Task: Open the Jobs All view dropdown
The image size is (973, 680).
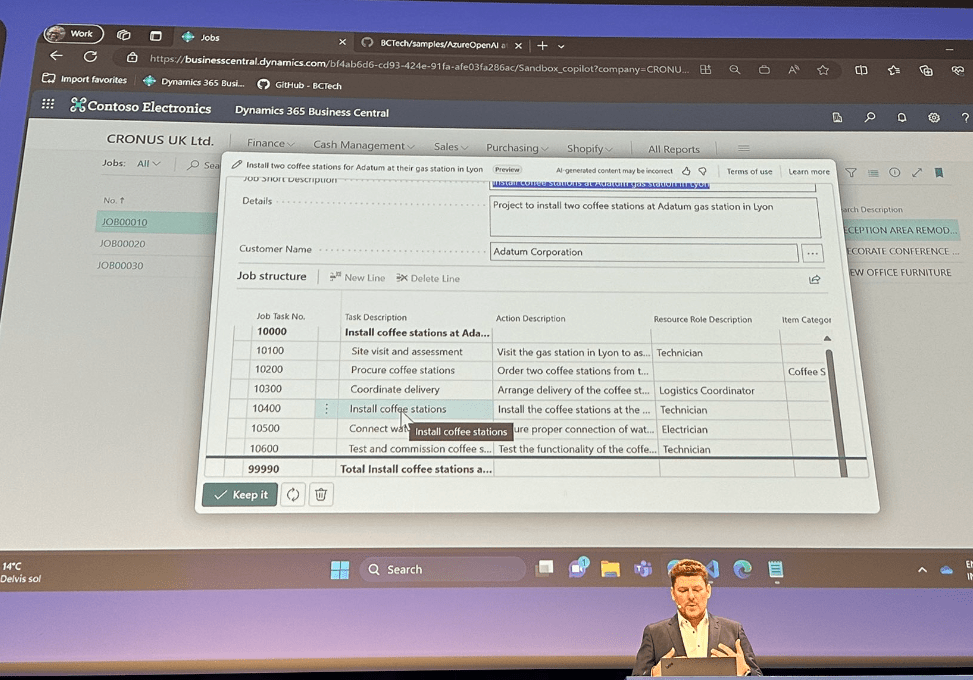Action: [148, 164]
